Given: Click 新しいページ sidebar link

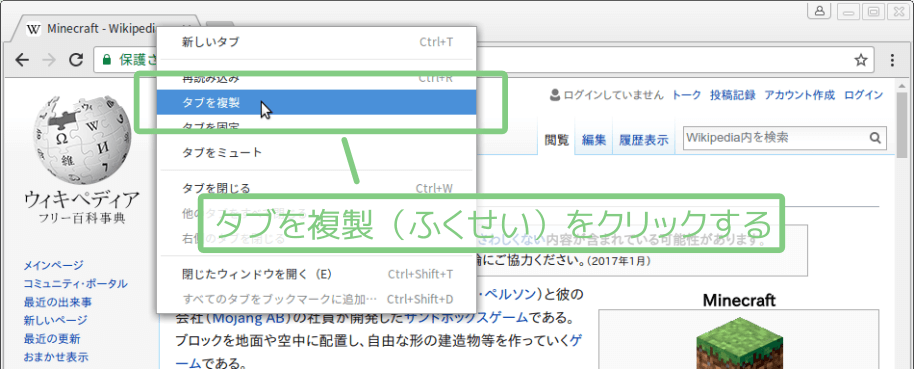Looking at the screenshot, I should (55, 320).
